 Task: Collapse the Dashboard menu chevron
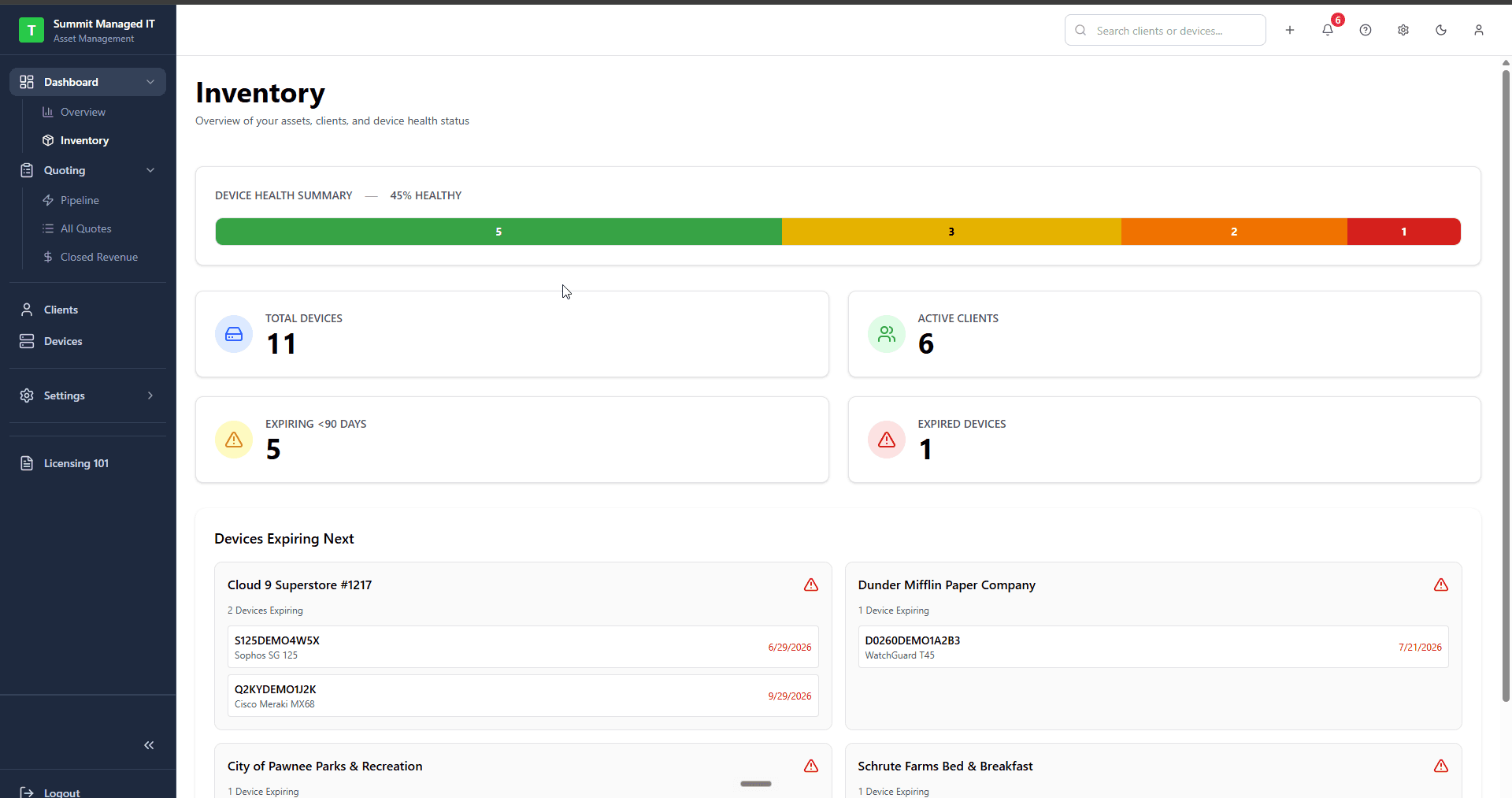click(150, 82)
